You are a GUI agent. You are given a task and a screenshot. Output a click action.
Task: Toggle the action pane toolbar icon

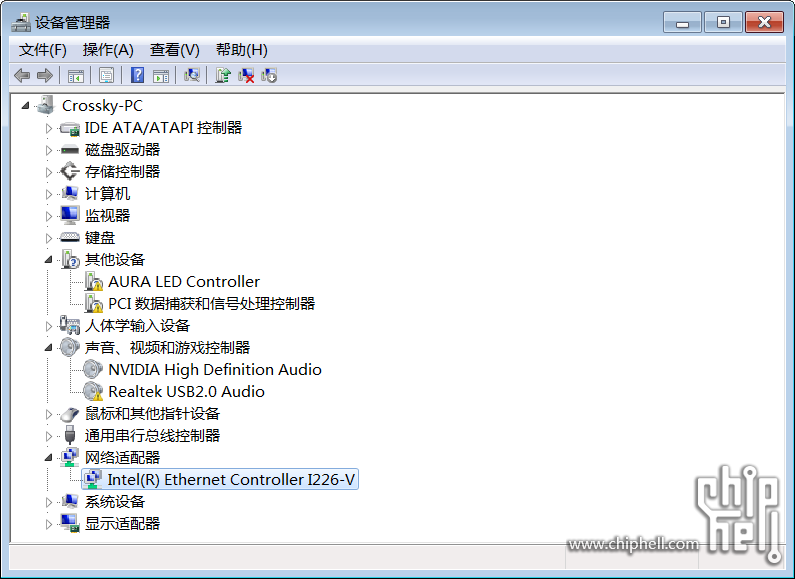(161, 76)
